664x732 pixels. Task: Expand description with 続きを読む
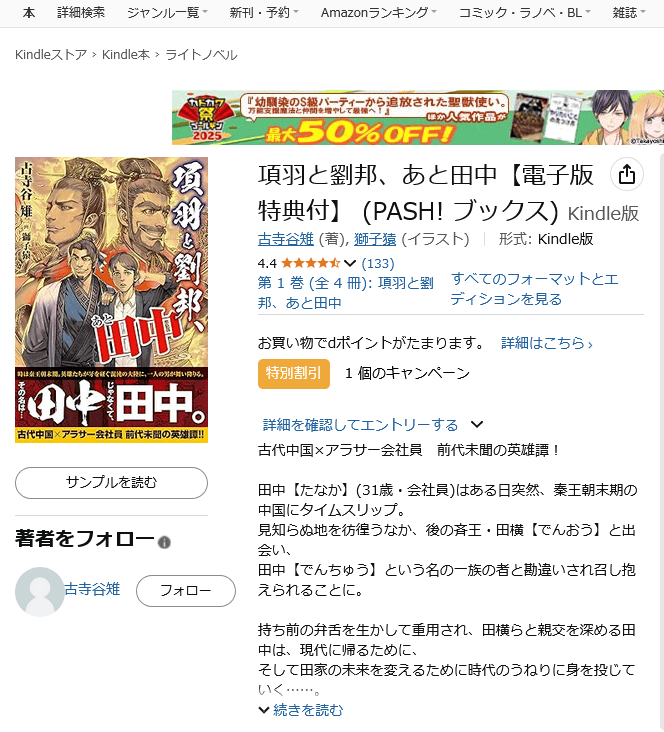(301, 710)
